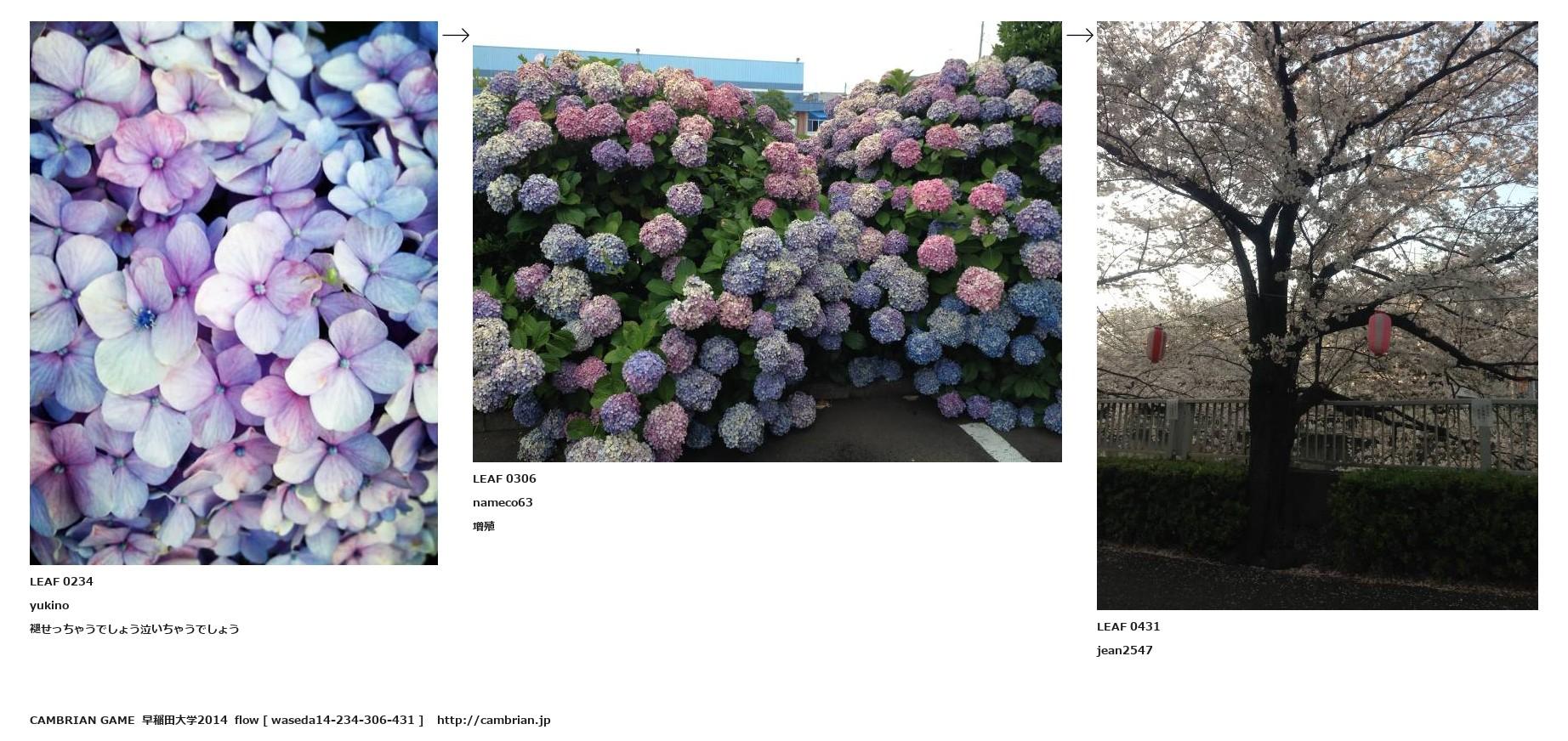The height and width of the screenshot is (741, 1568).
Task: Click the author name nameco63
Action: (503, 502)
